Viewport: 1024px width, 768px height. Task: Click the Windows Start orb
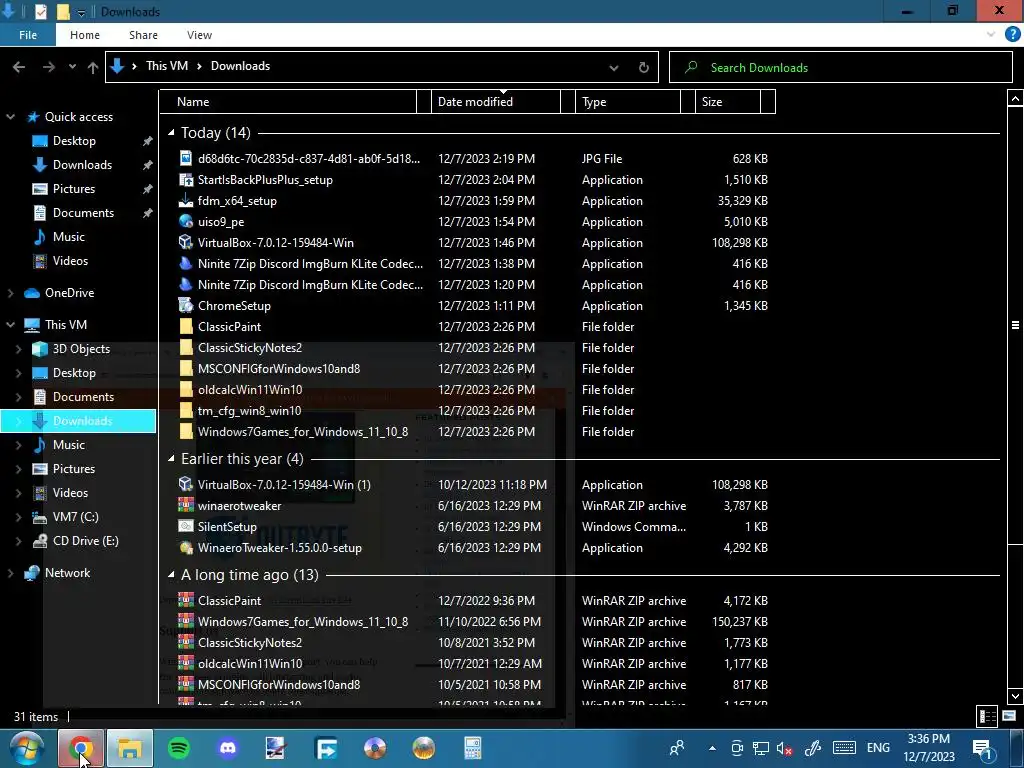27,748
